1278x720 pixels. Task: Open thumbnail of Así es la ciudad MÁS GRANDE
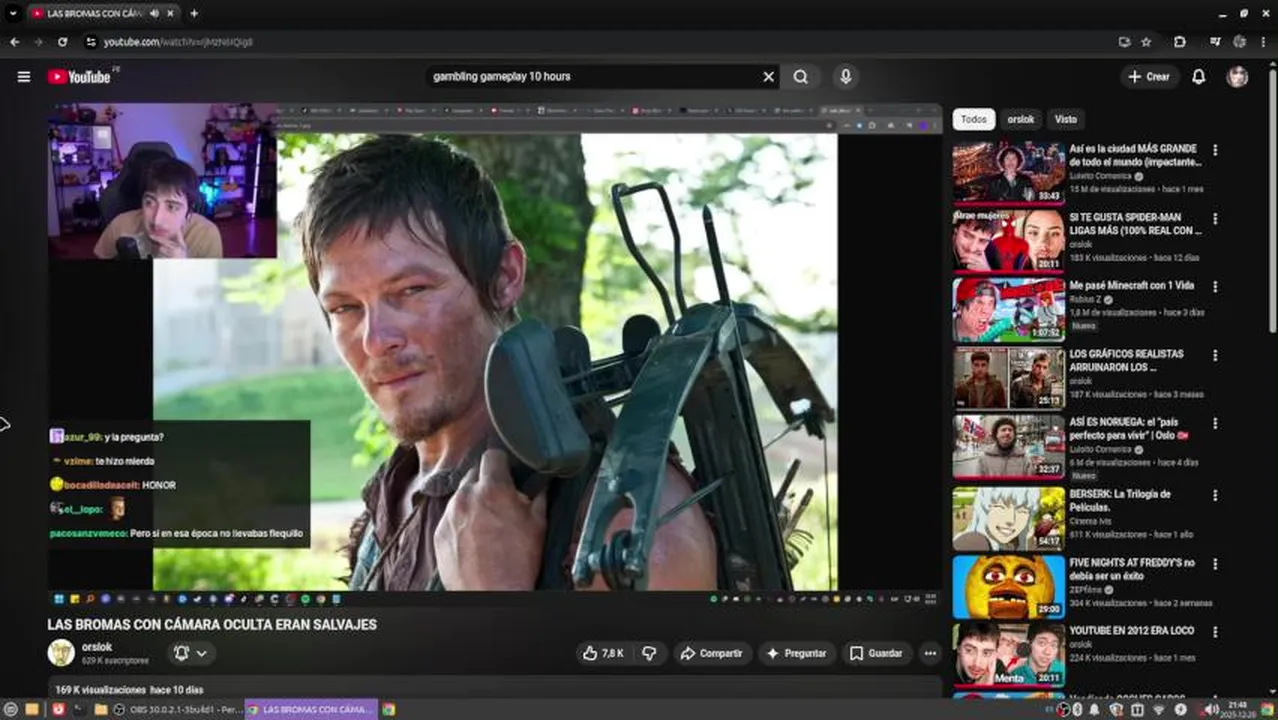(x=1008, y=172)
